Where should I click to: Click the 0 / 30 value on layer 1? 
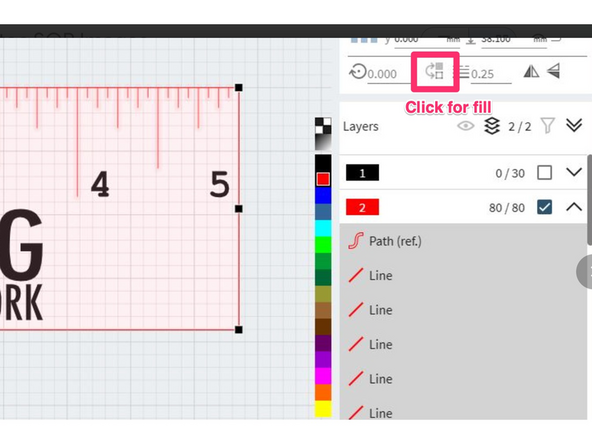pyautogui.click(x=510, y=173)
